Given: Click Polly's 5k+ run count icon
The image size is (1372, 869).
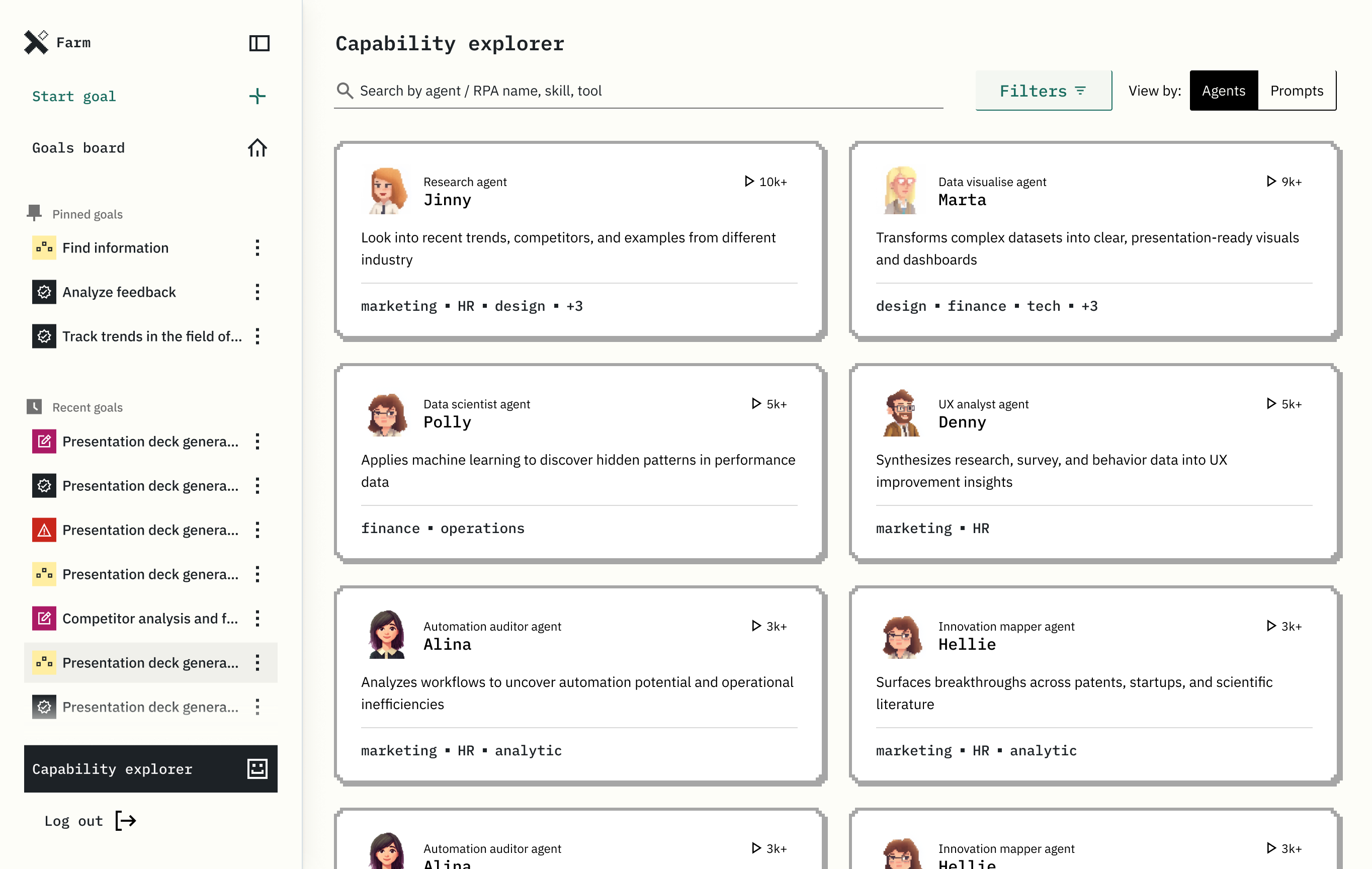Looking at the screenshot, I should pos(755,403).
